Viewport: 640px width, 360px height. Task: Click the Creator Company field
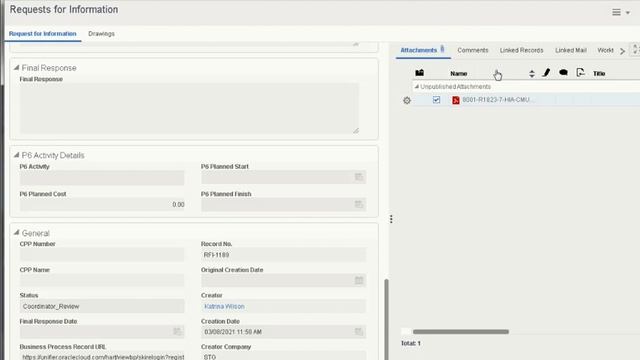283,356
